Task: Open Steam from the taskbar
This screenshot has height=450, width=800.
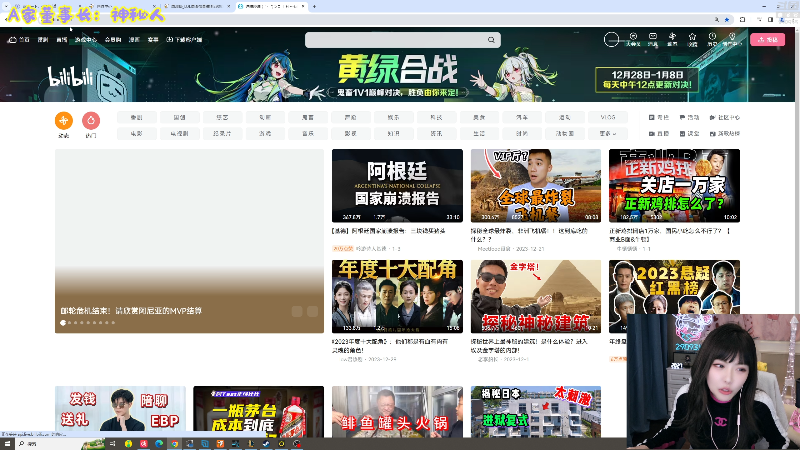Action: (x=266, y=444)
